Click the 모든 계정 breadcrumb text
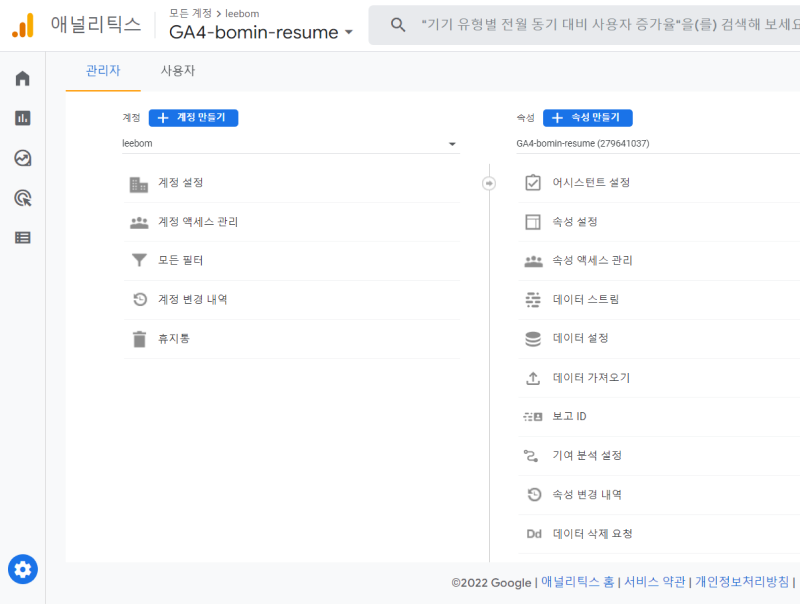The height and width of the screenshot is (604, 800). point(190,13)
